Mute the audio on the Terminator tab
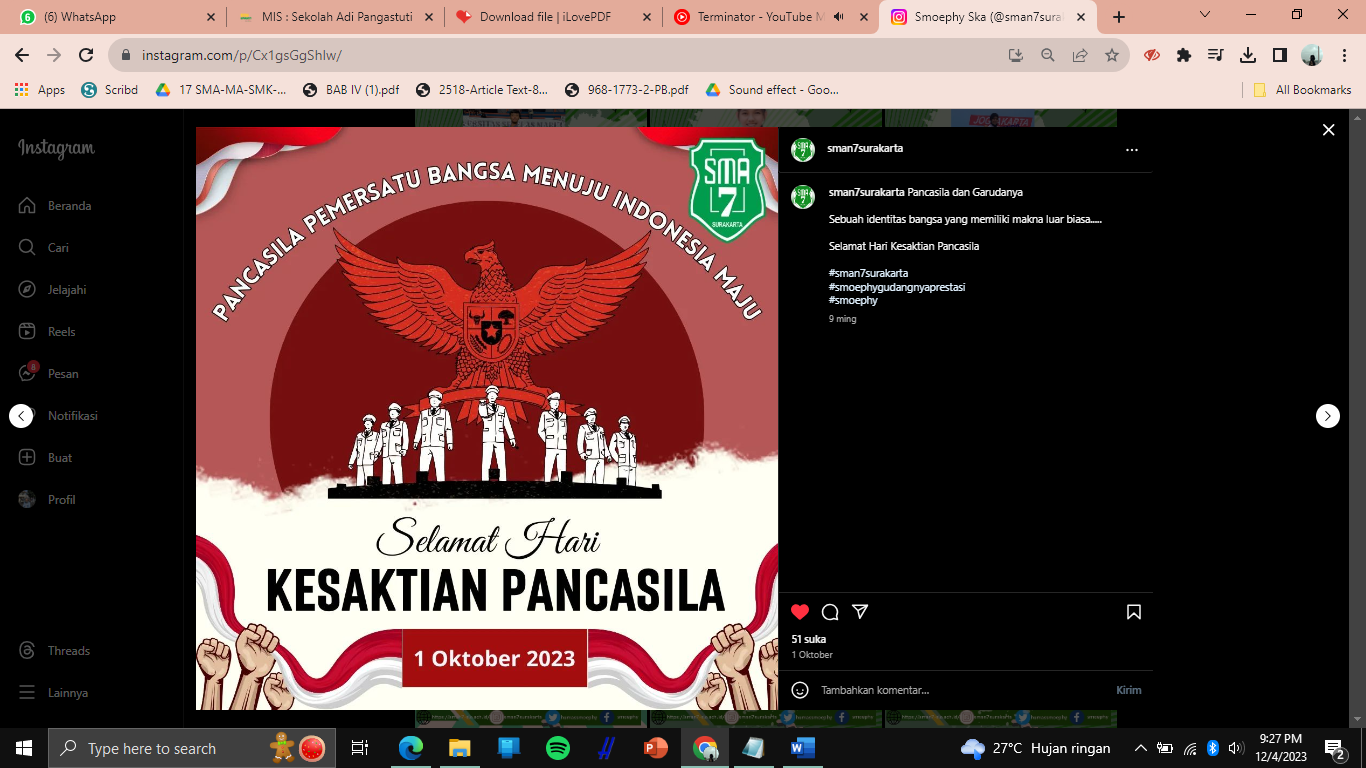1366x768 pixels. [838, 17]
